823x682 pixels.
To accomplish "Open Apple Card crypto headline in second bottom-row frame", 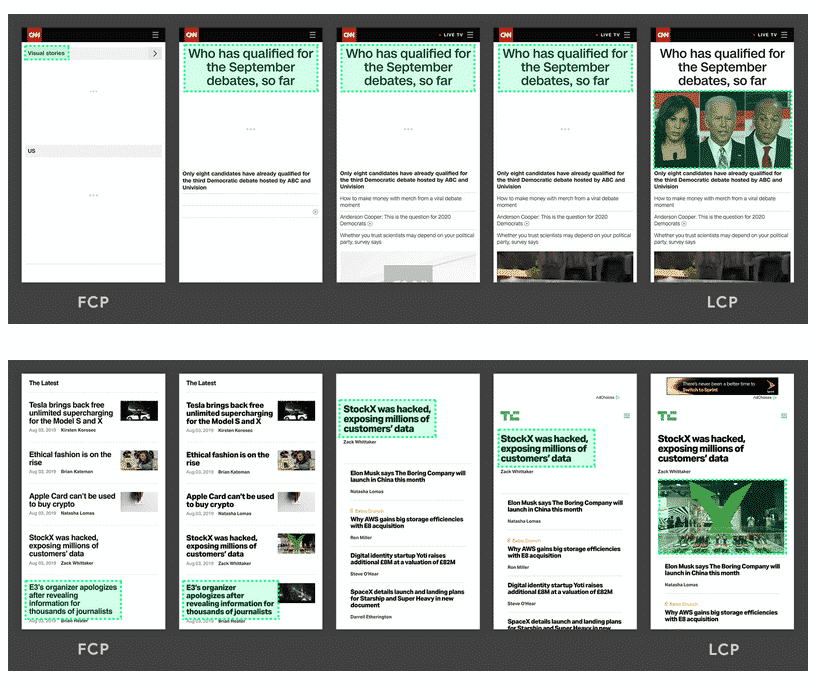I will (x=230, y=500).
